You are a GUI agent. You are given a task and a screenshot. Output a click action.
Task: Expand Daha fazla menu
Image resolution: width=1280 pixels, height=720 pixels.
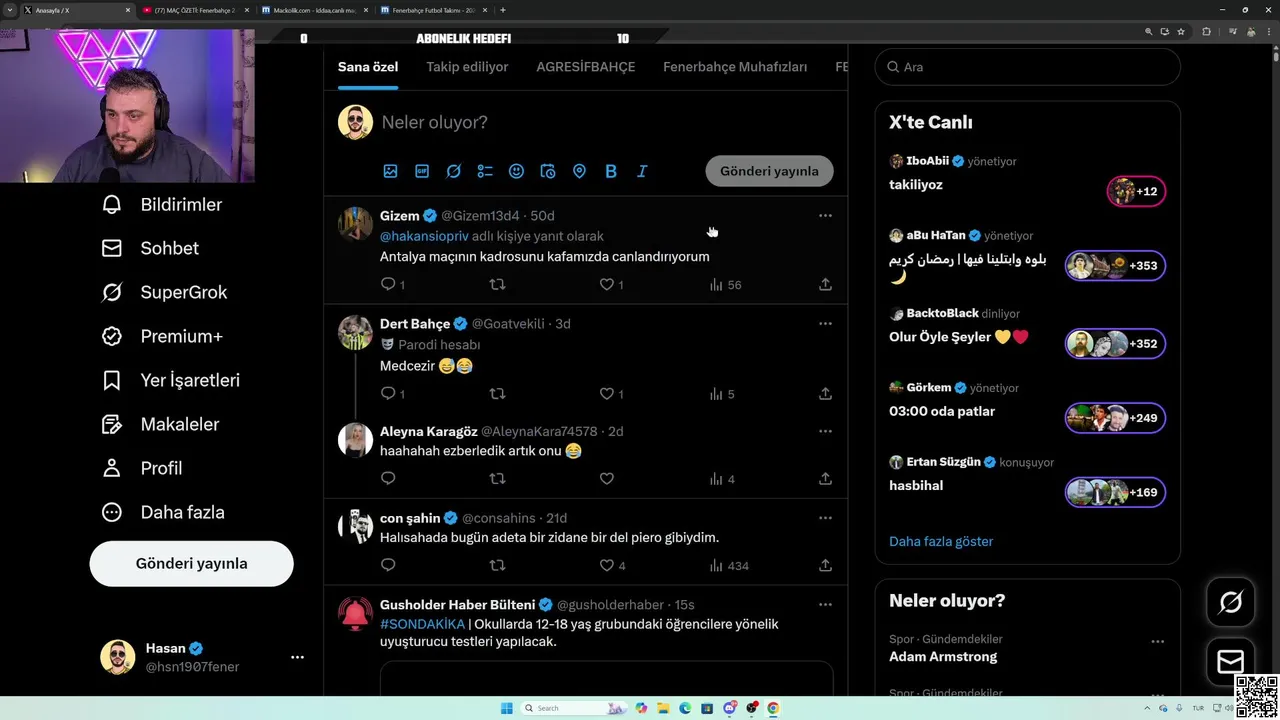coord(163,513)
